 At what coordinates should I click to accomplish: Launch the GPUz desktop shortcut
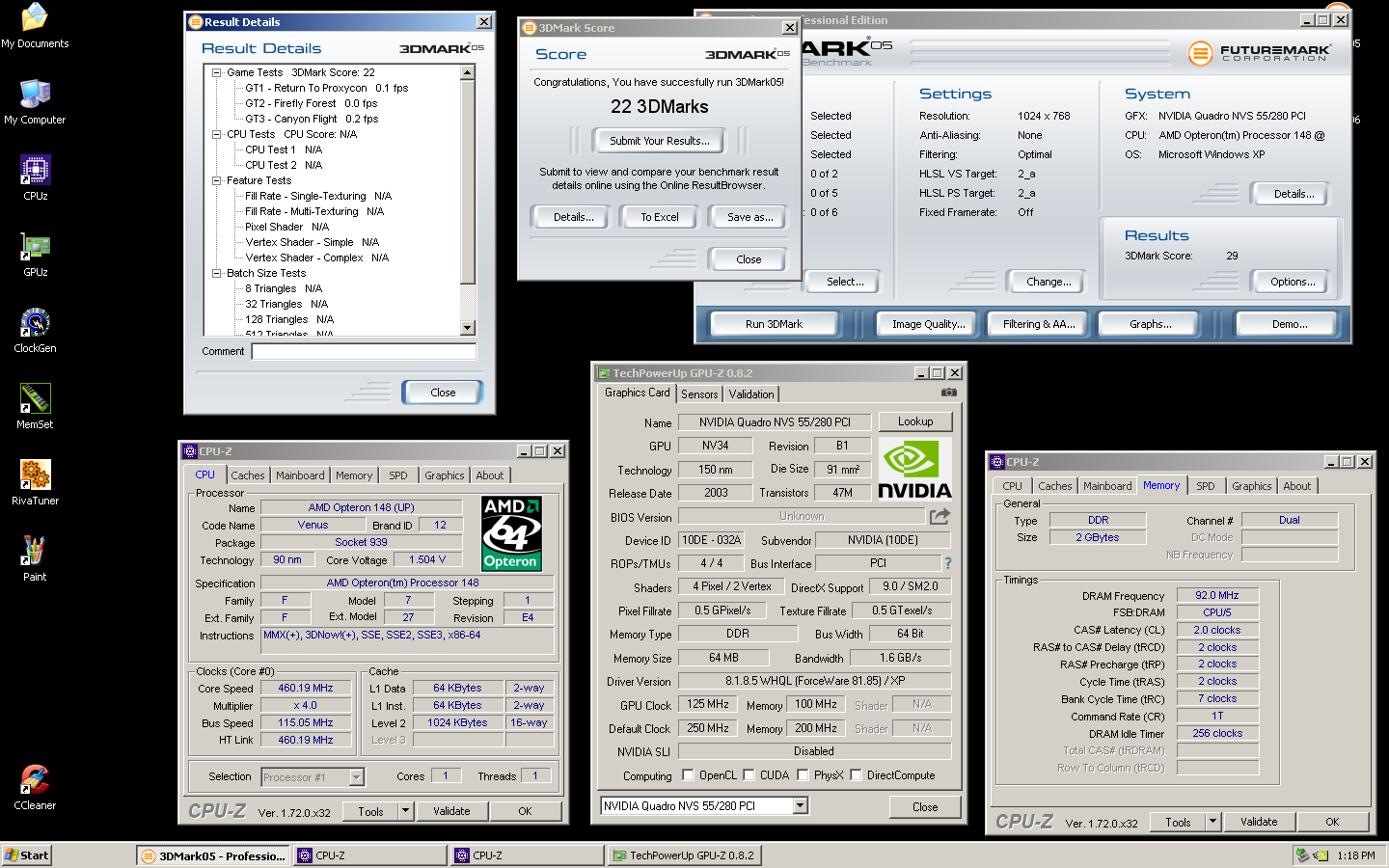(x=35, y=254)
